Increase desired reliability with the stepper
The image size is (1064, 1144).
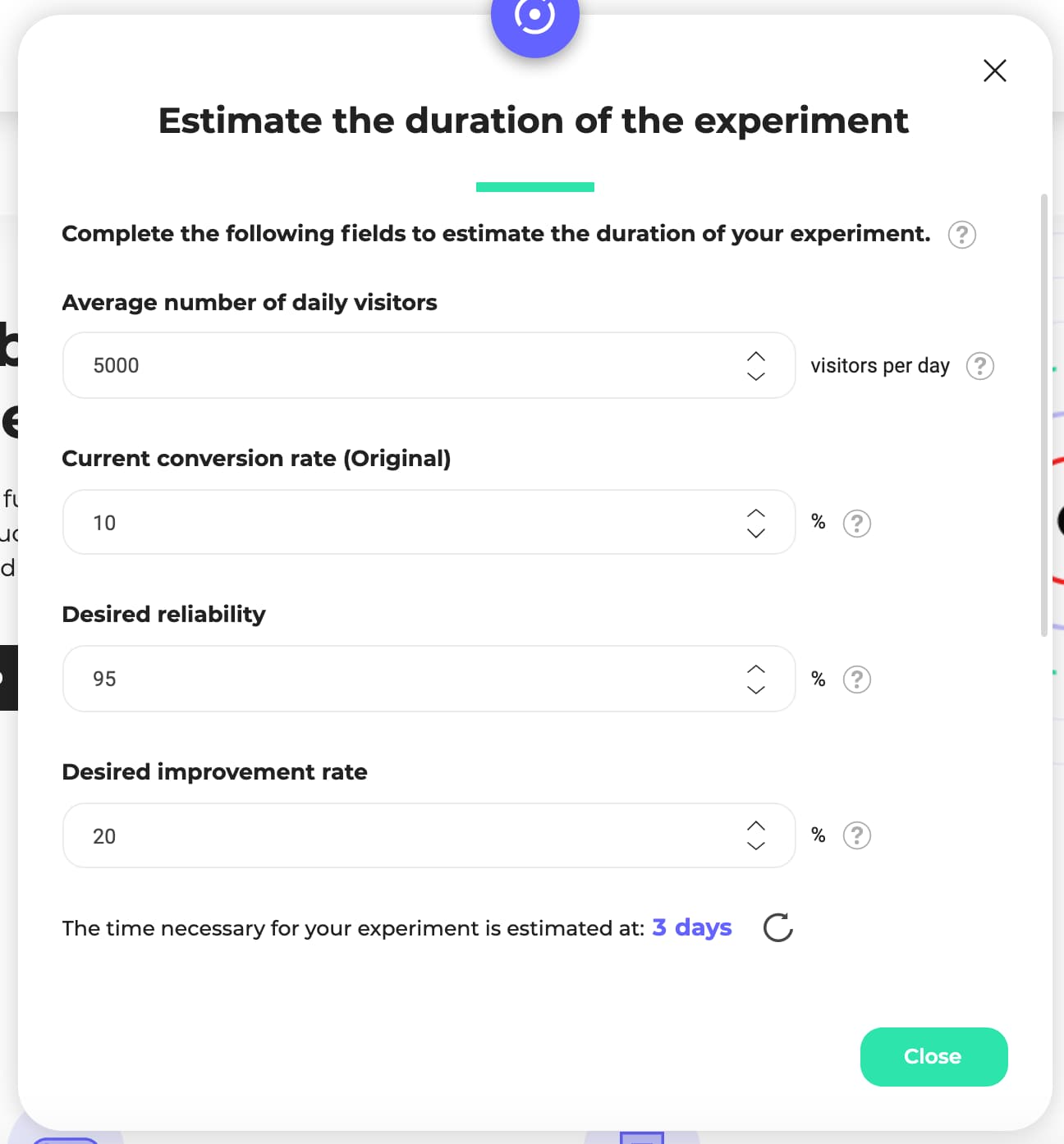click(755, 668)
